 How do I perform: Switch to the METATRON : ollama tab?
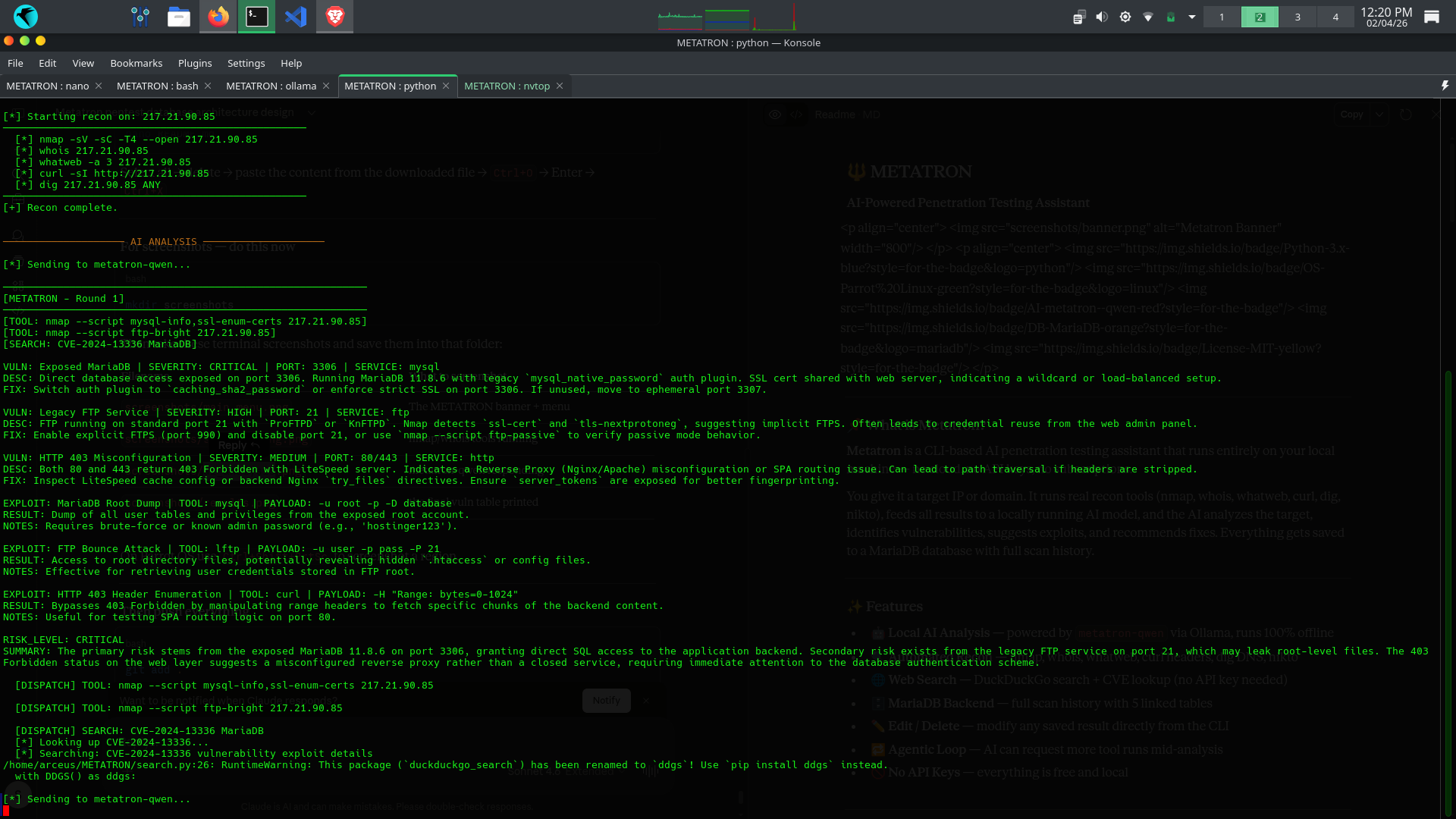pyautogui.click(x=271, y=86)
